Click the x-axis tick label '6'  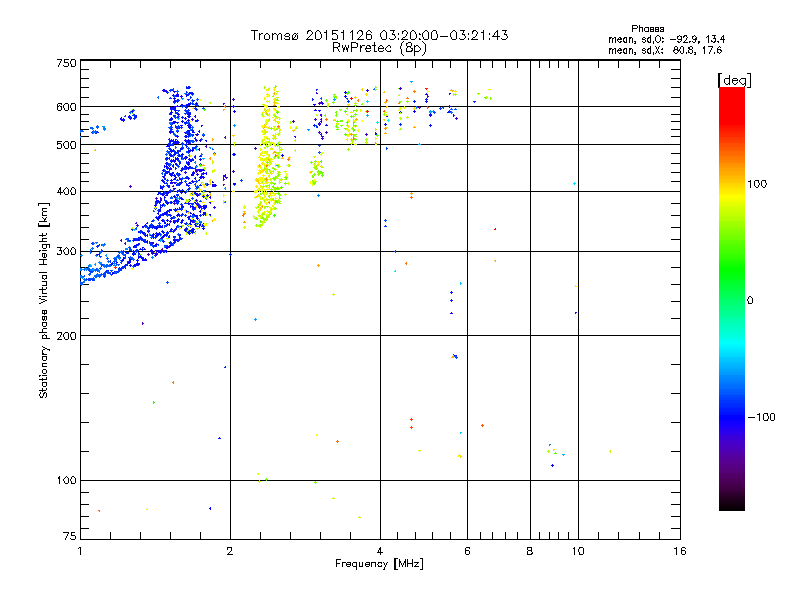click(x=467, y=551)
